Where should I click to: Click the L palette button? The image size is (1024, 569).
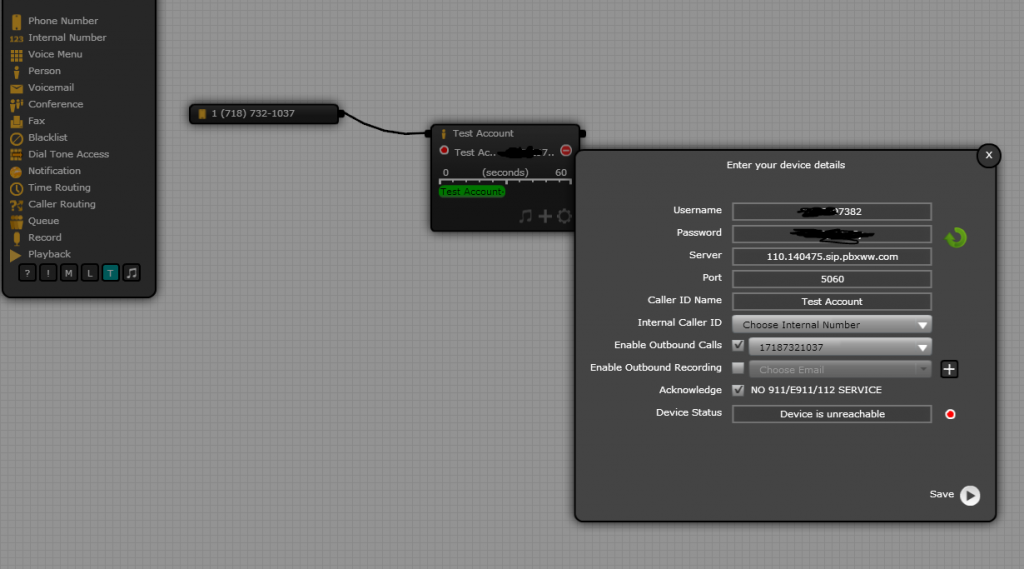point(89,273)
